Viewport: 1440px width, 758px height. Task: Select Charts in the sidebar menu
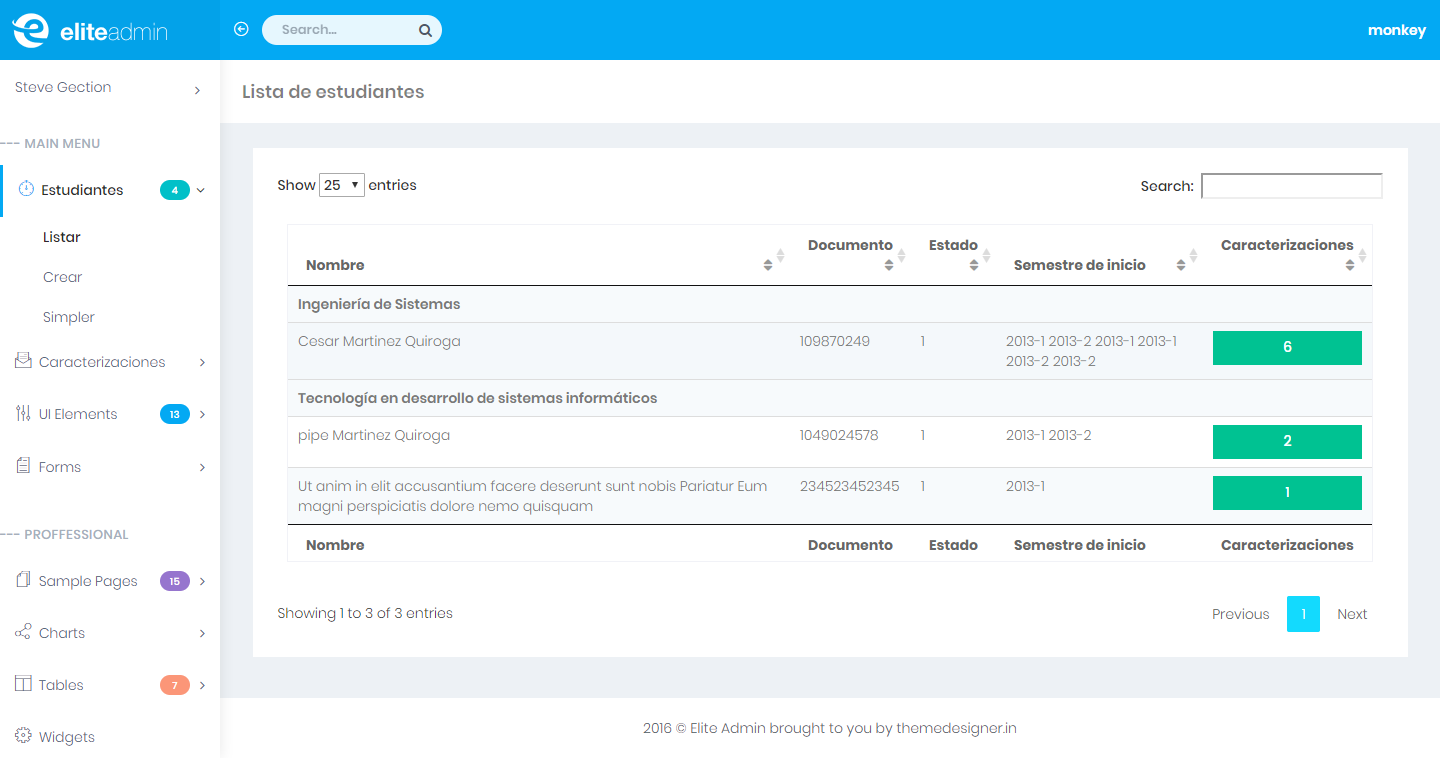[62, 633]
